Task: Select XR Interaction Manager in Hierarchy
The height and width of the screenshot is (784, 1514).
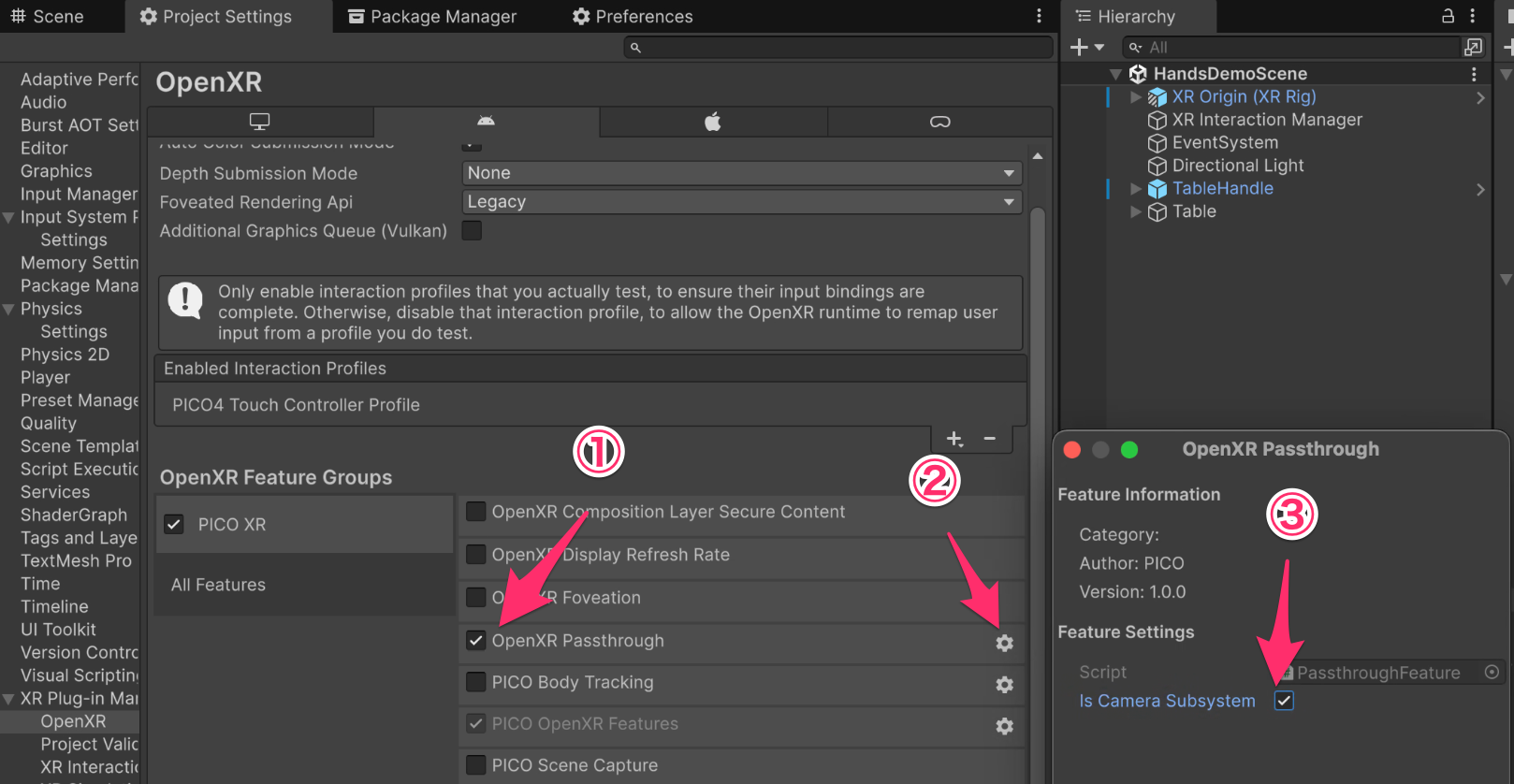Action: 1267,120
